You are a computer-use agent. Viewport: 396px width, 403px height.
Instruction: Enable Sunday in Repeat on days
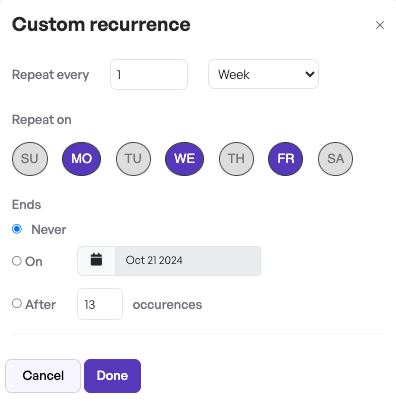click(x=30, y=159)
